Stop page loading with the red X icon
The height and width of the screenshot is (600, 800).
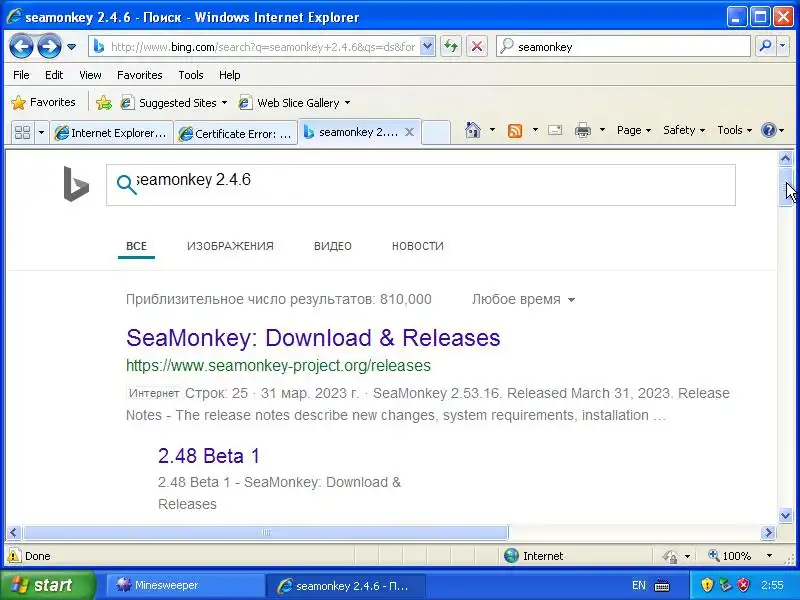pyautogui.click(x=477, y=46)
